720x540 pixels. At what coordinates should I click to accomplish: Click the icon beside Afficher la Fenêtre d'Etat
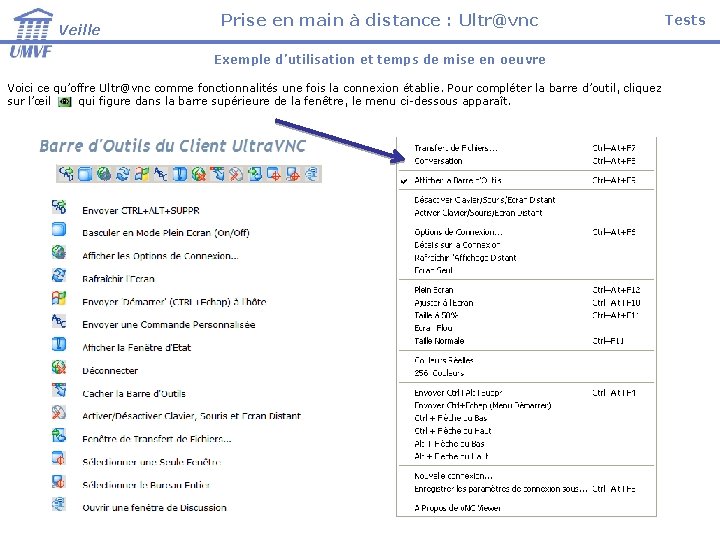tap(59, 344)
